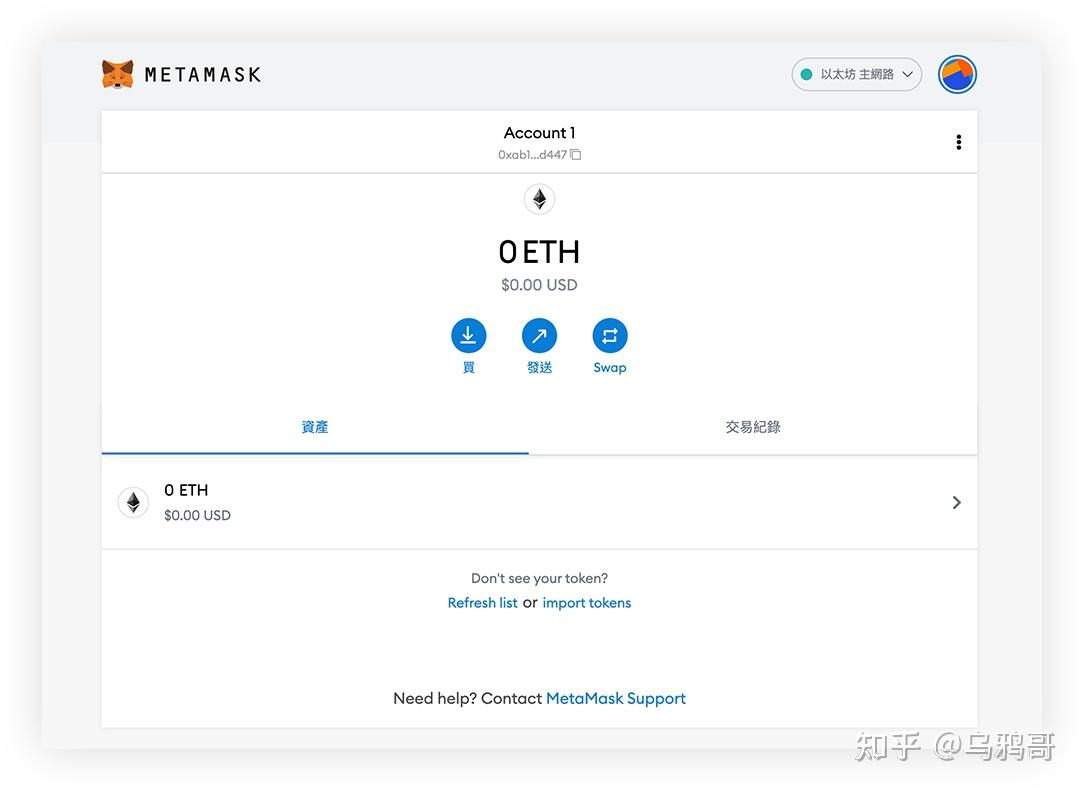
Task: Click the colorful account avatar circle
Action: point(957,74)
